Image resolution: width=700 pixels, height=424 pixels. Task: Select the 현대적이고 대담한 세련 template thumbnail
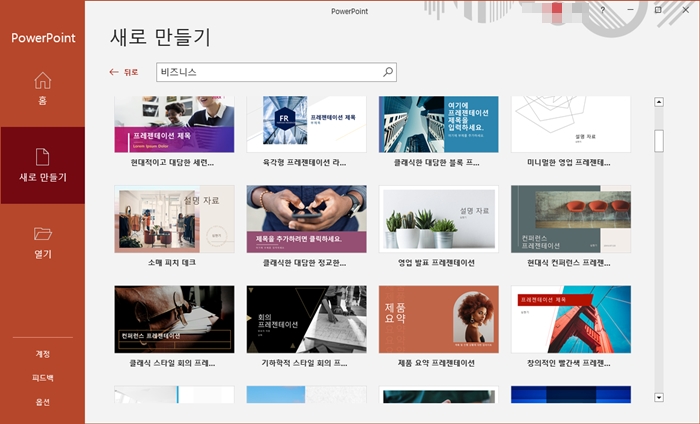(x=174, y=124)
